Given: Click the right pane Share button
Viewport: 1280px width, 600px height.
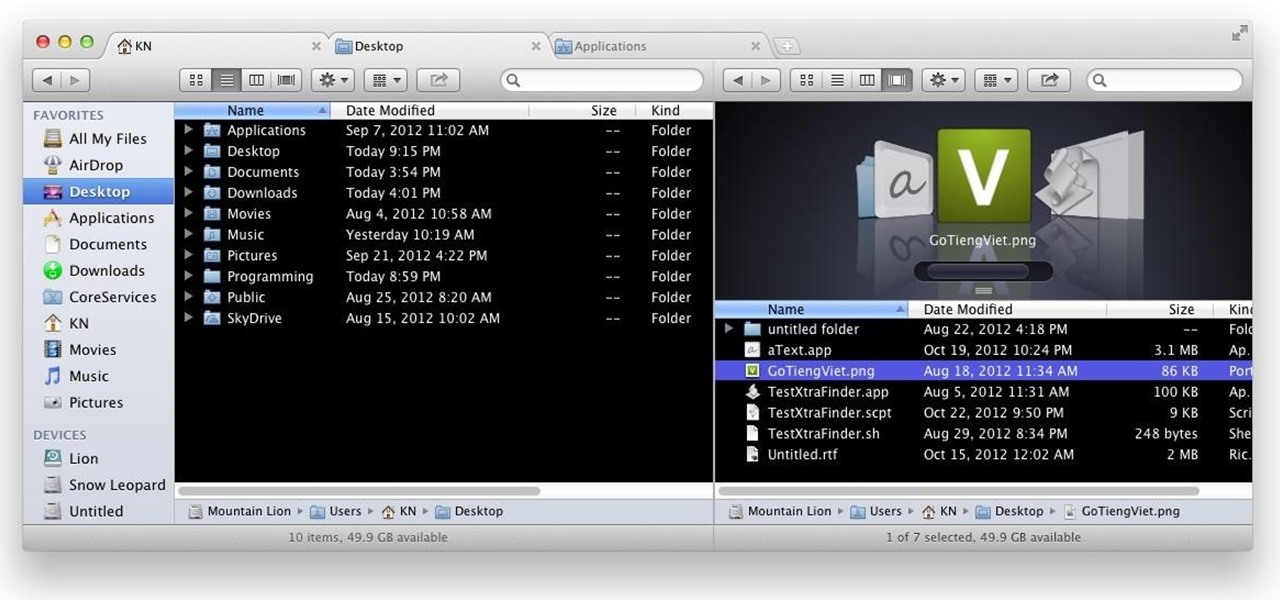Looking at the screenshot, I should pos(1048,80).
